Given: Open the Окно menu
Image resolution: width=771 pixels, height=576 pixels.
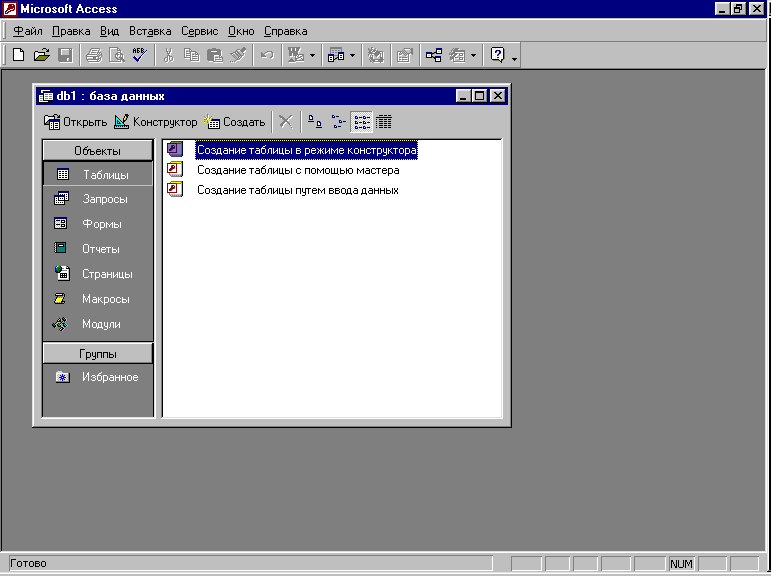Looking at the screenshot, I should pyautogui.click(x=241, y=31).
